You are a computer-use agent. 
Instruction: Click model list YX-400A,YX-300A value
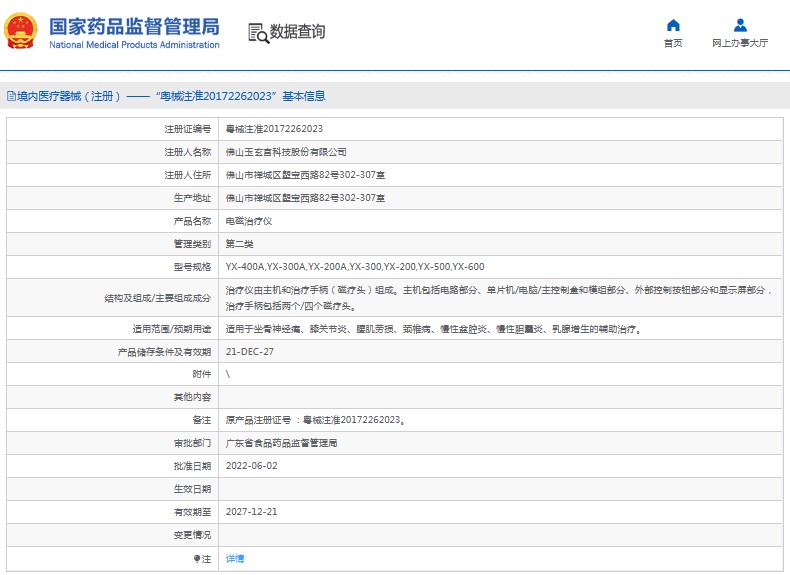[x=355, y=267]
